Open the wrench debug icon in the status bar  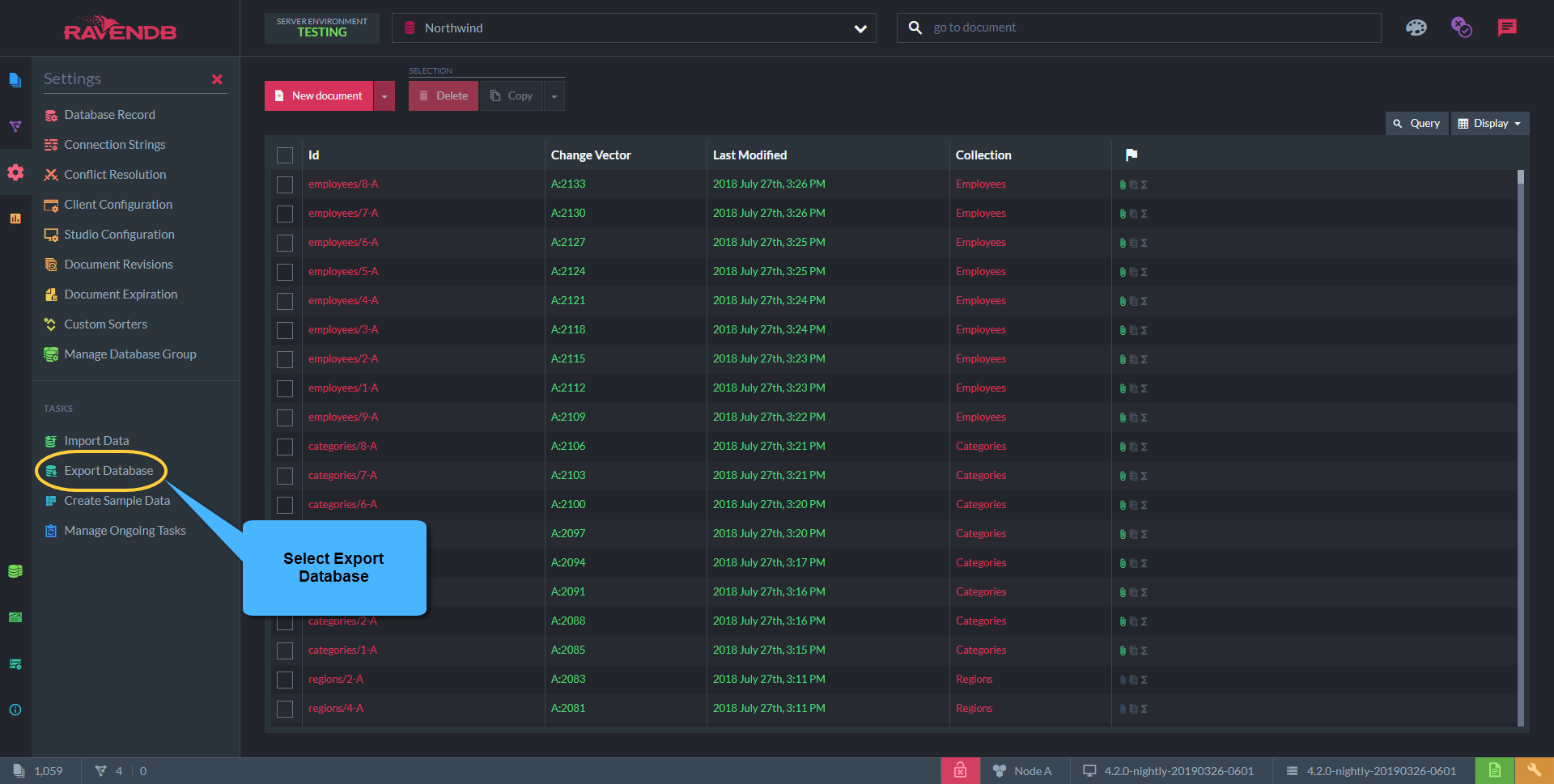tap(1534, 770)
